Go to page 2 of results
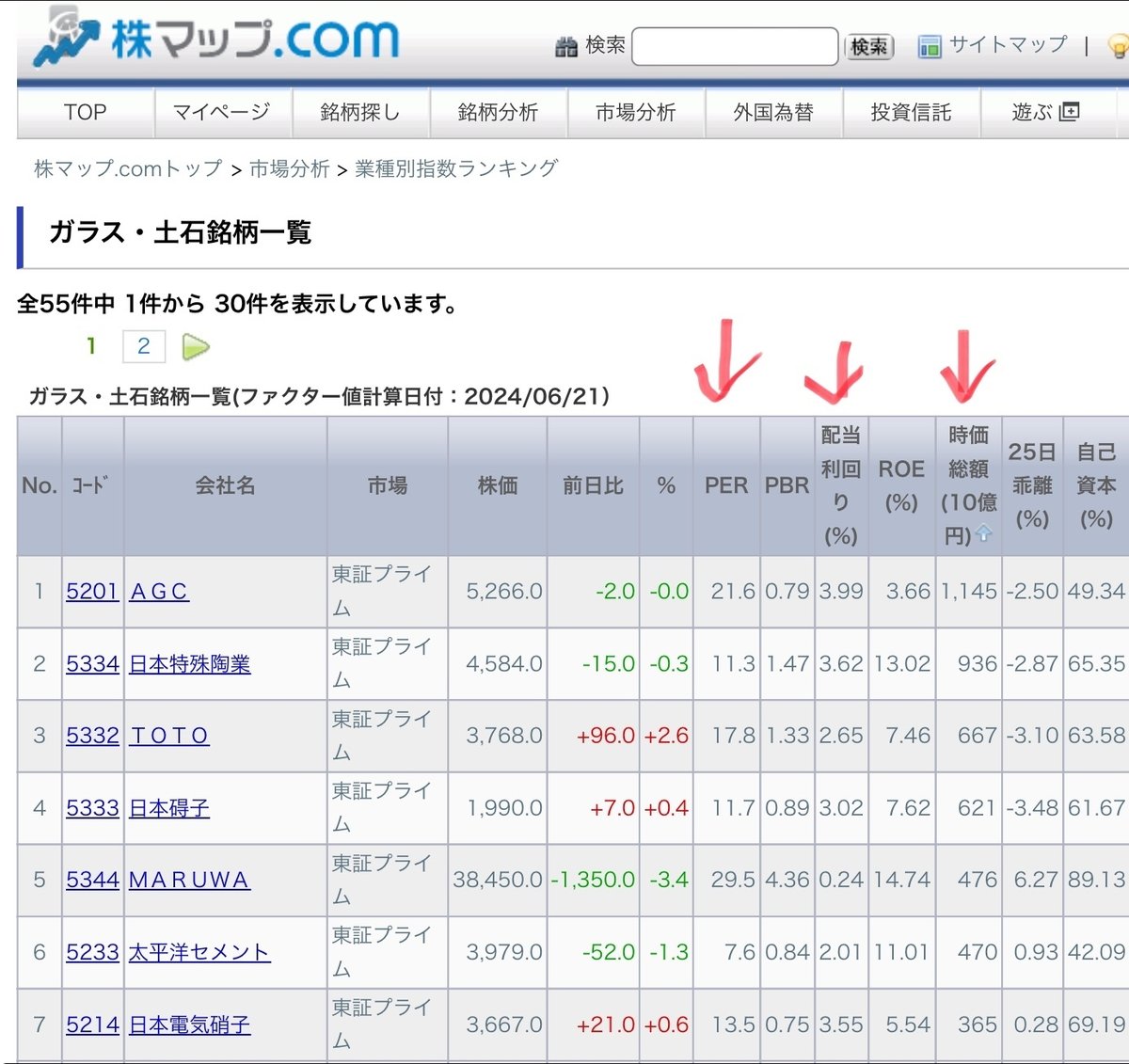The width and height of the screenshot is (1129, 1064). coord(143,346)
